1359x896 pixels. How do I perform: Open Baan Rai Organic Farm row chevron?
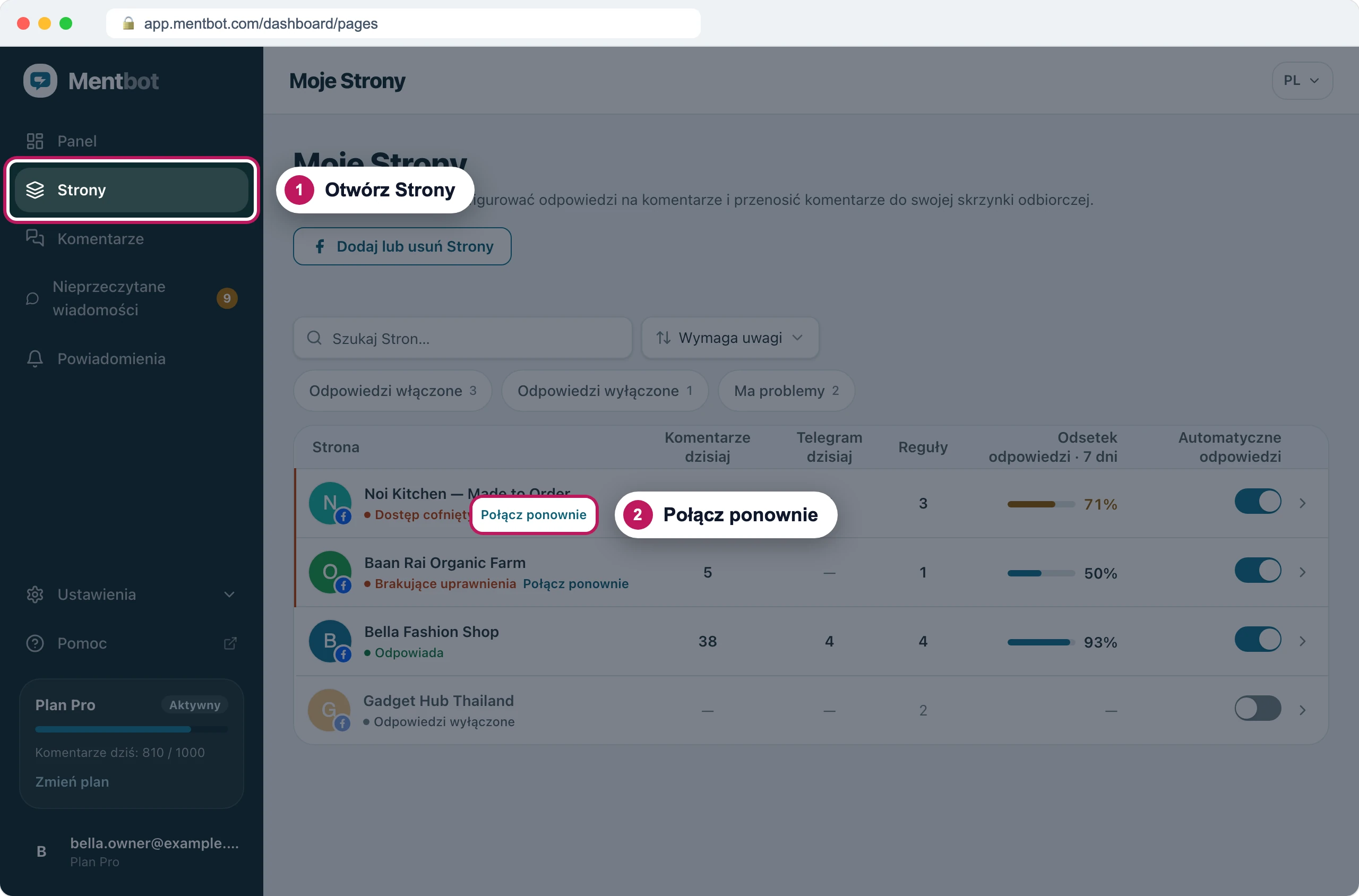(x=1302, y=572)
